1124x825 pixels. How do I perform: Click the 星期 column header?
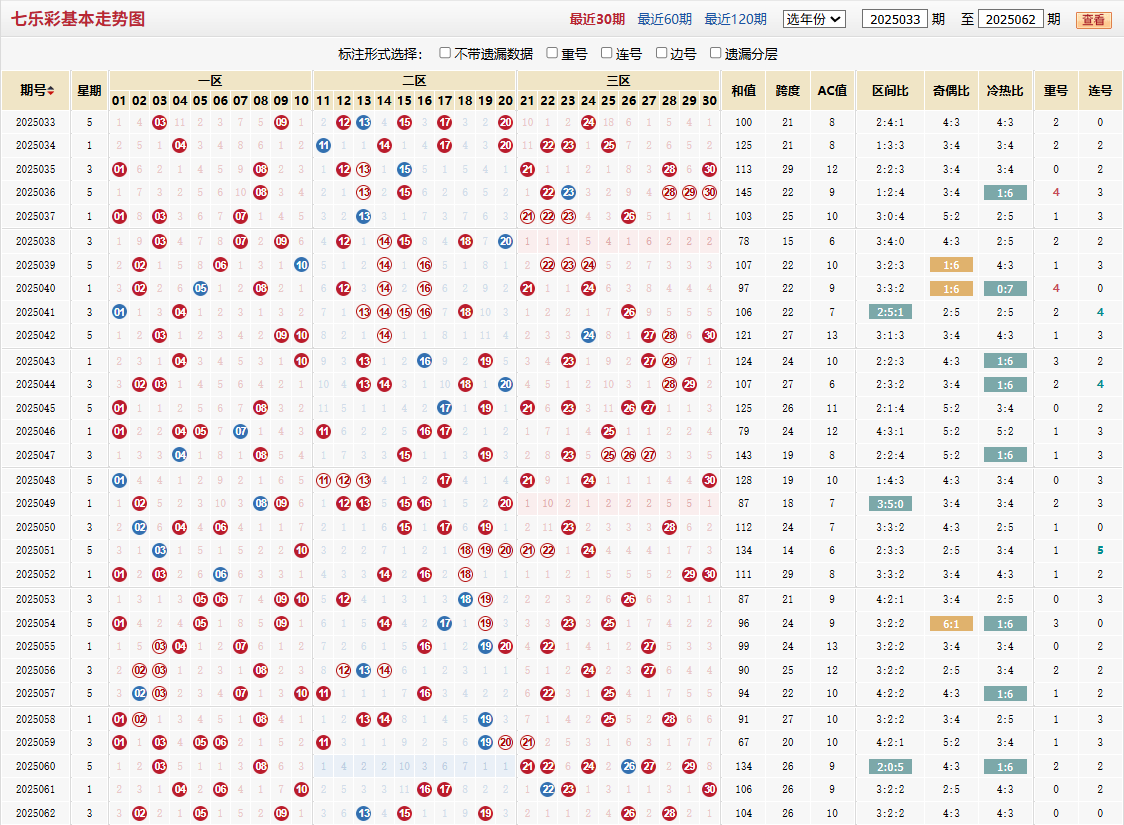click(90, 90)
